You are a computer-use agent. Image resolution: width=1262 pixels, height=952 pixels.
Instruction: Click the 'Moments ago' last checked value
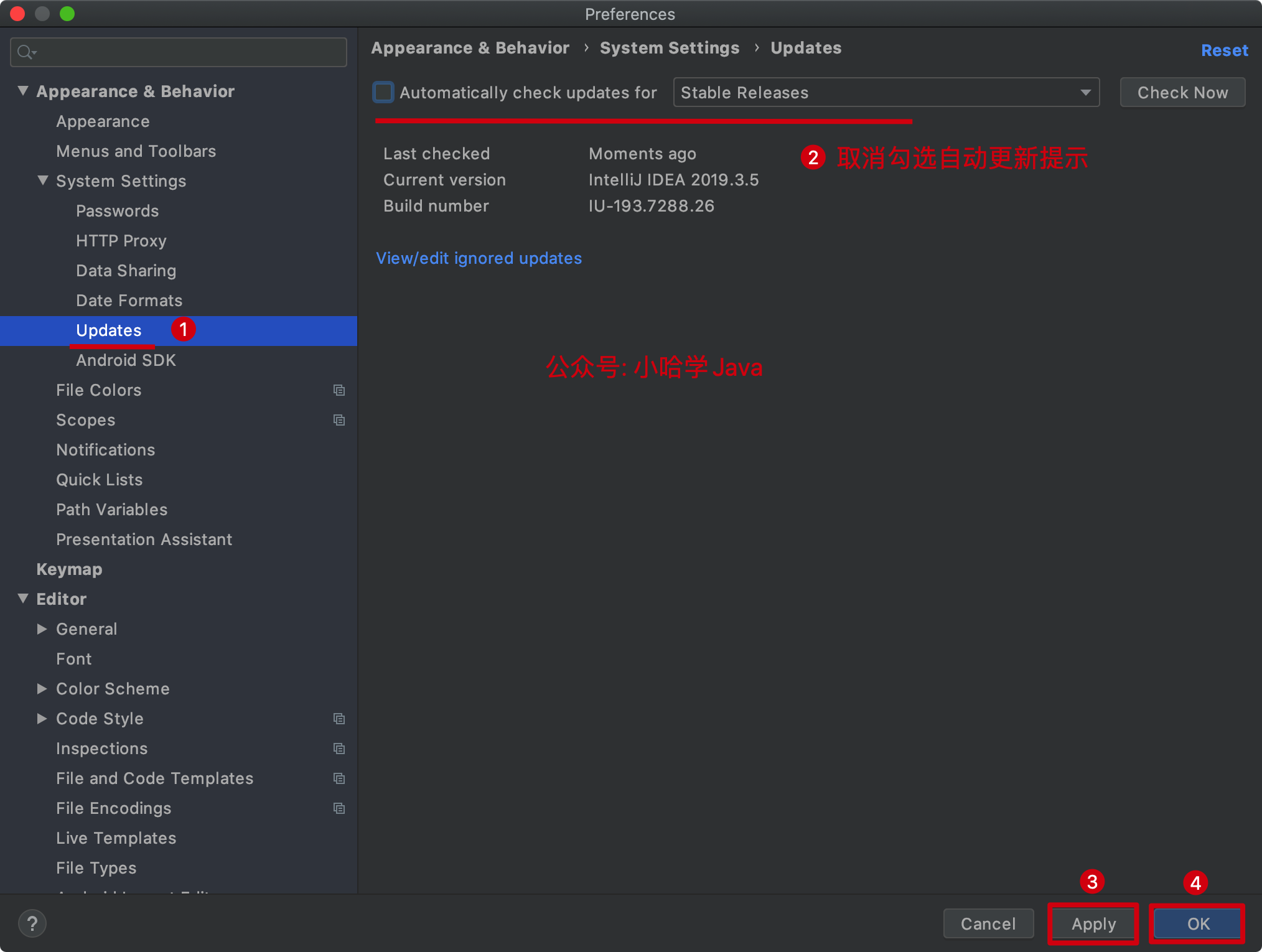643,154
